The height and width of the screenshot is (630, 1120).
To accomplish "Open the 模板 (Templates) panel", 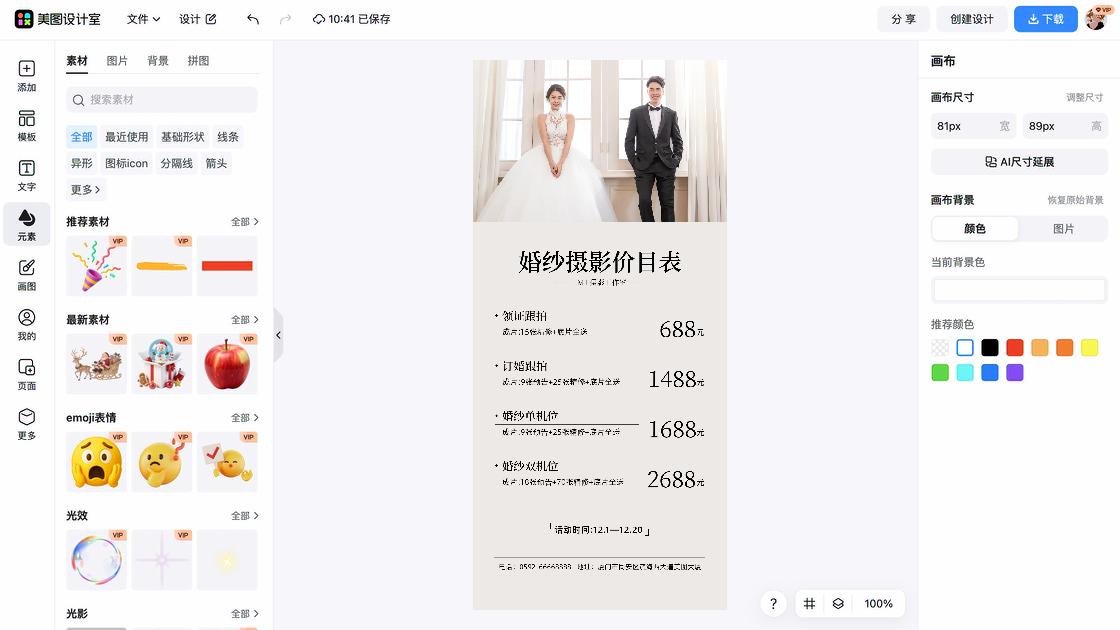I will [26, 127].
